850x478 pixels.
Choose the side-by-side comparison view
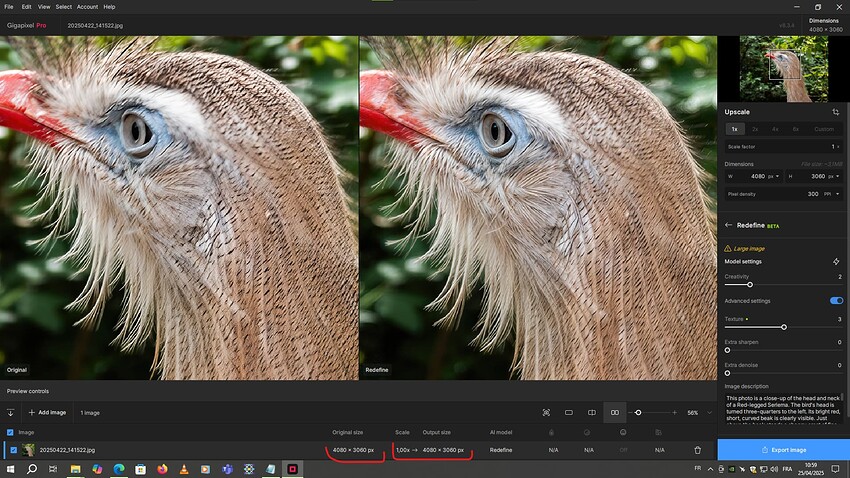[615, 412]
